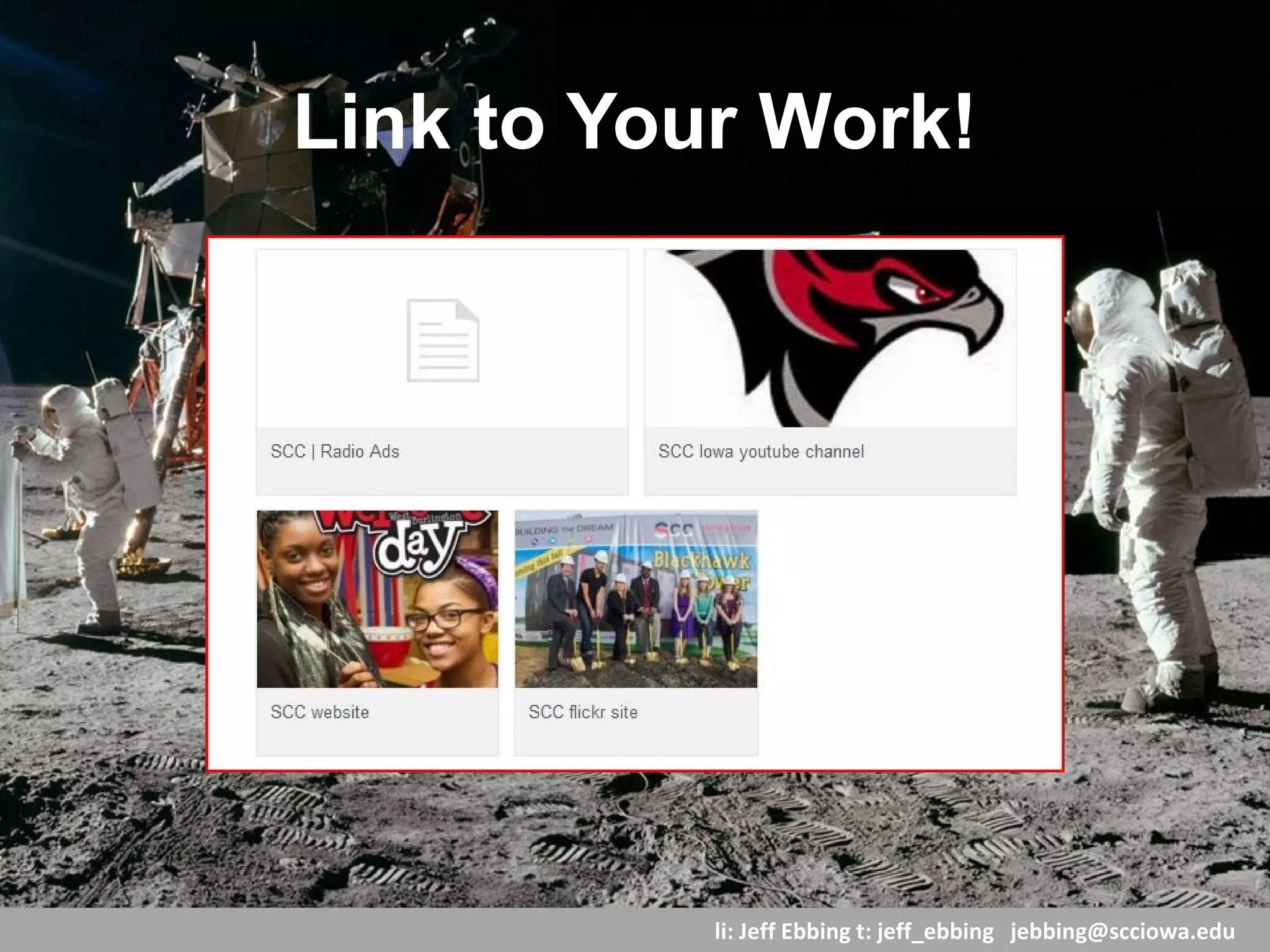The width and height of the screenshot is (1270, 952).
Task: Open the SCC website caption
Action: [x=319, y=712]
